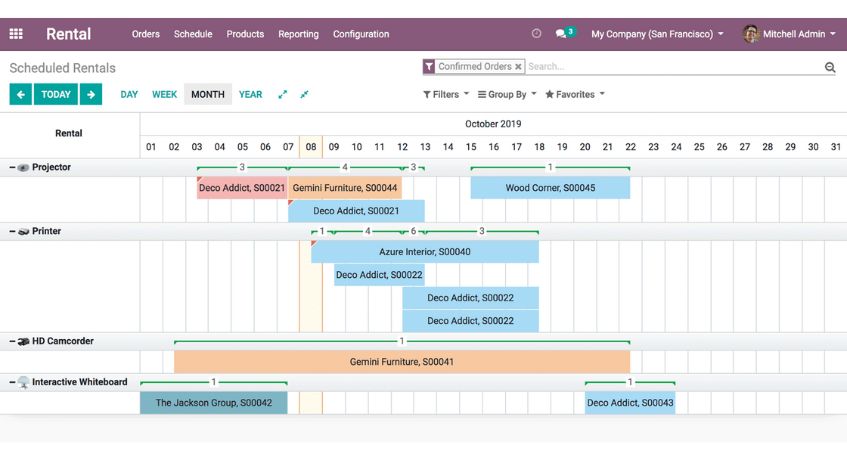
Task: Collapse the Projector group row
Action: click(13, 168)
